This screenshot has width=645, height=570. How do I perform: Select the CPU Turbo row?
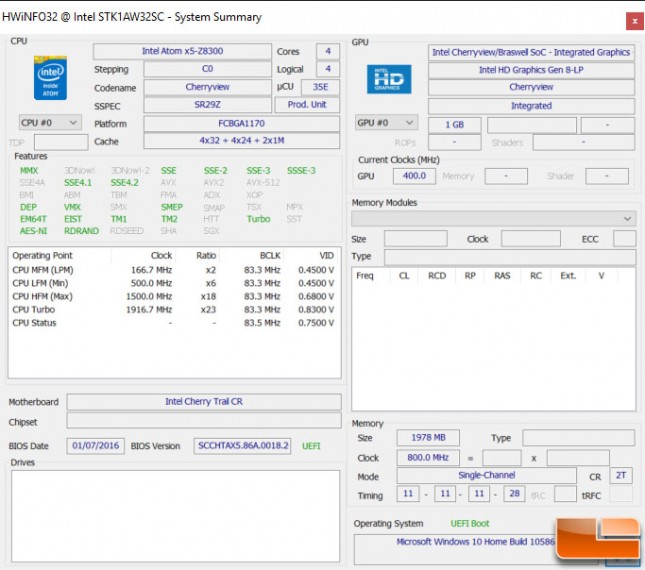(173, 310)
